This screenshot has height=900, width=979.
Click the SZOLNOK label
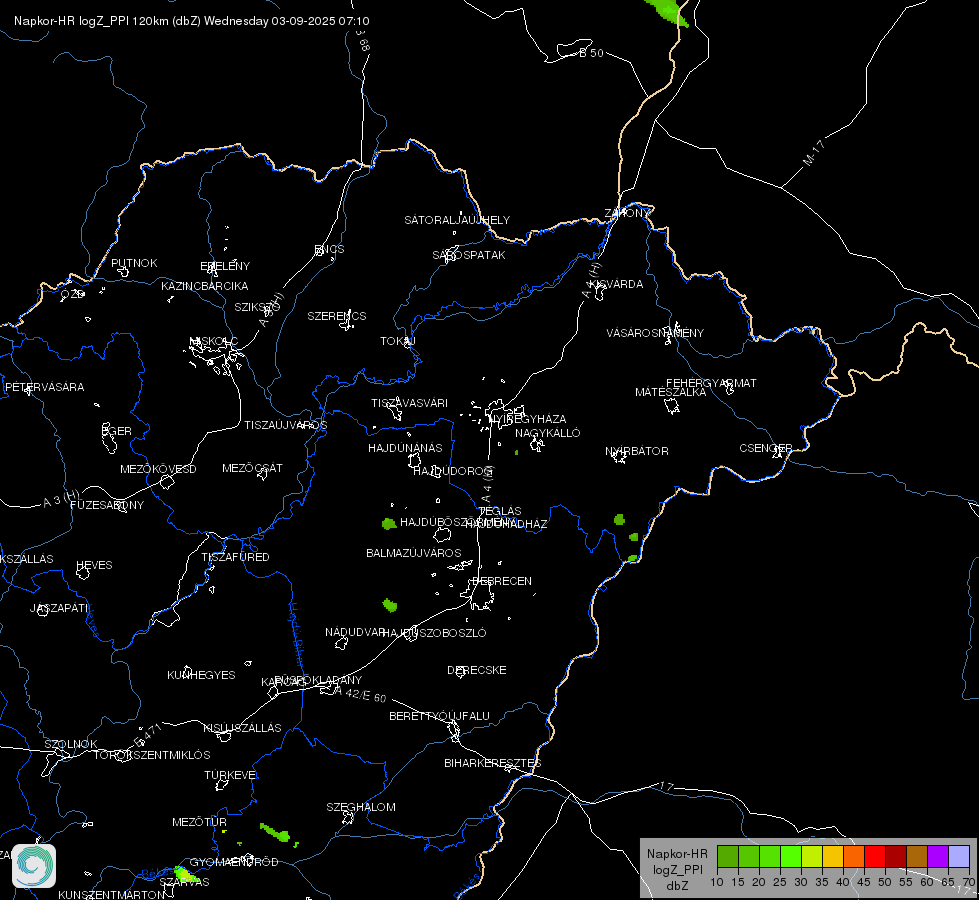tap(71, 744)
